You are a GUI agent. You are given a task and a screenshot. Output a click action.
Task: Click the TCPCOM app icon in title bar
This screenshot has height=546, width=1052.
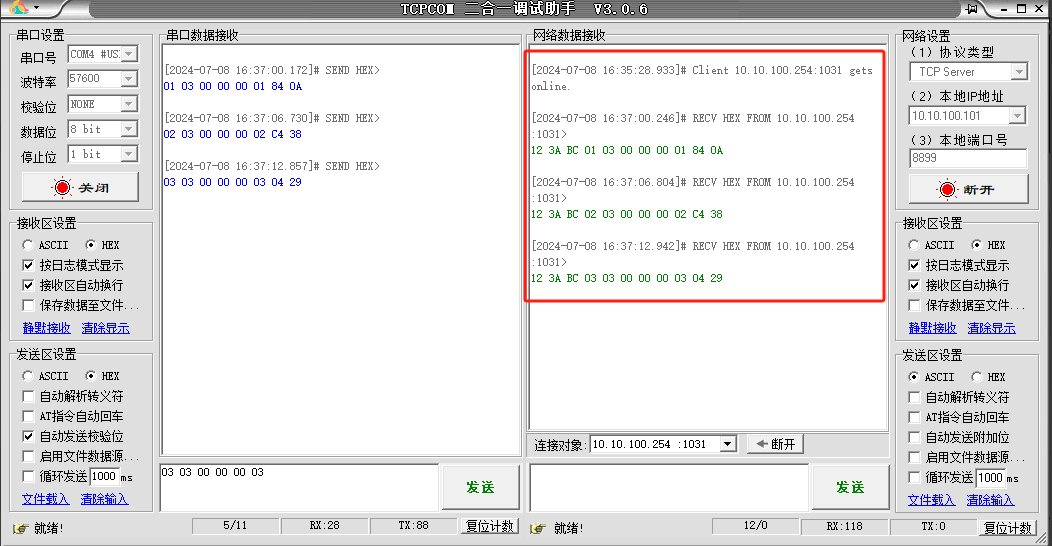pos(18,9)
